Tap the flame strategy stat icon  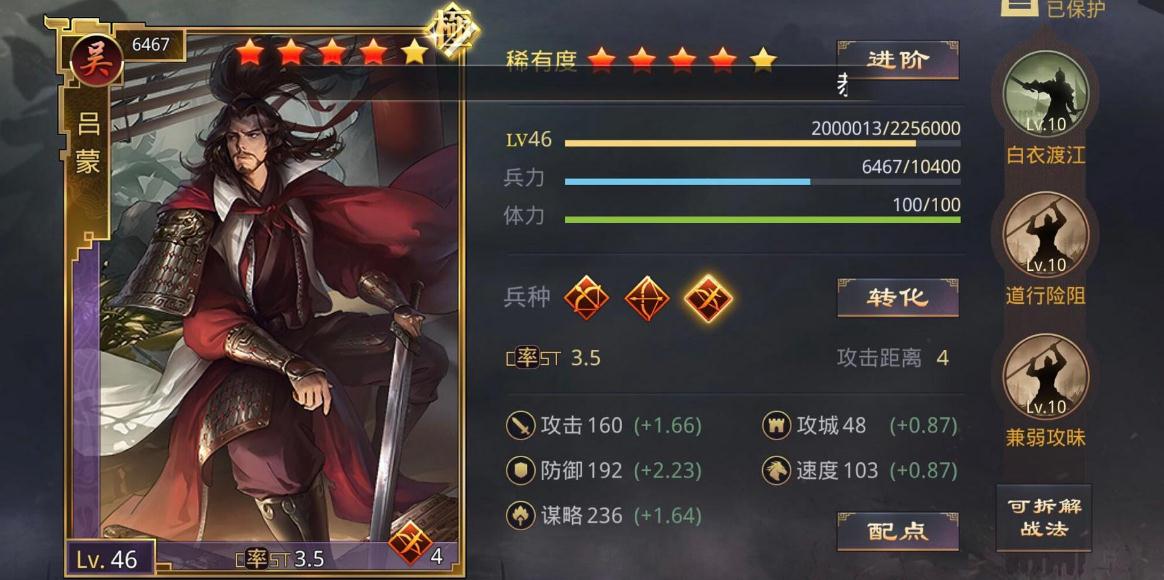tap(521, 515)
